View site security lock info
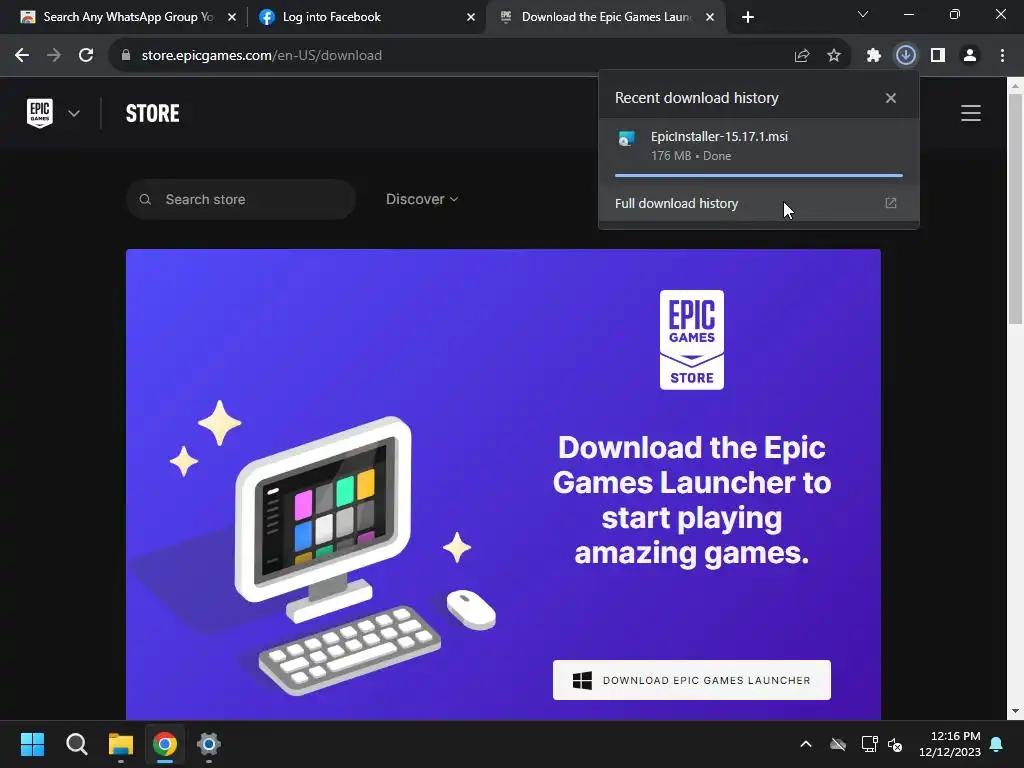This screenshot has height=768, width=1024. point(126,56)
